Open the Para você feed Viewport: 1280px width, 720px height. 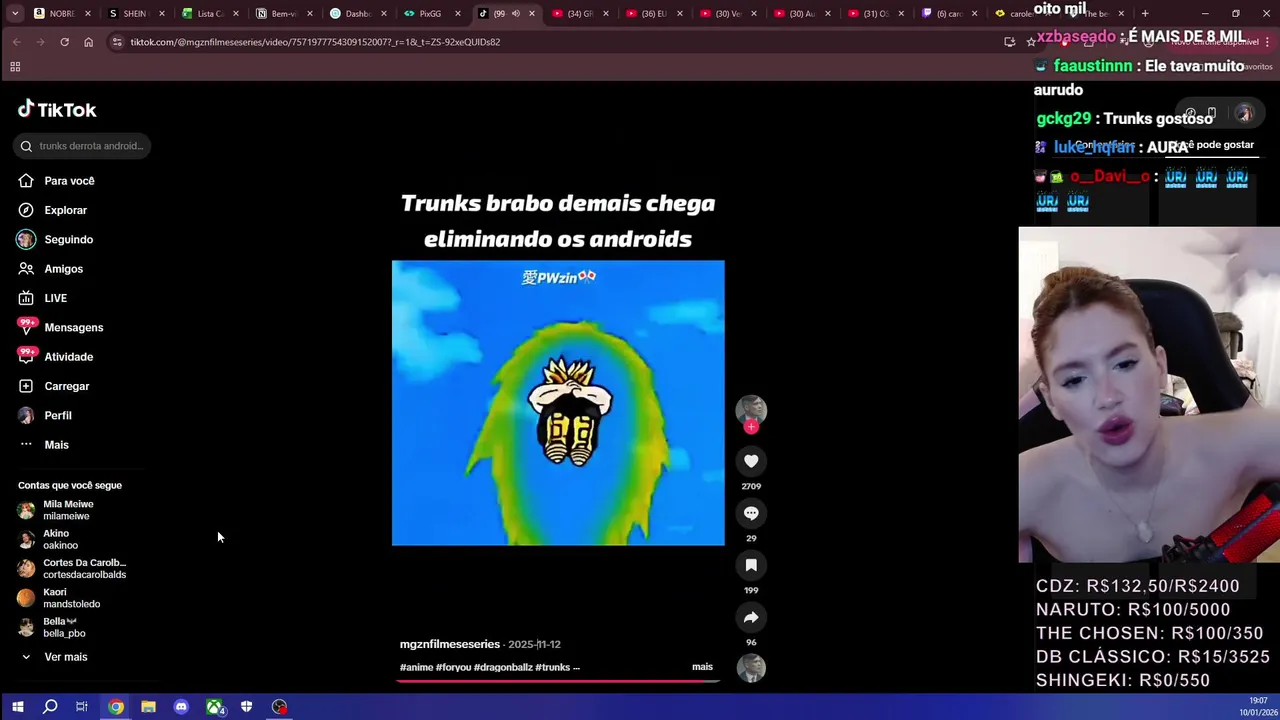(x=69, y=181)
